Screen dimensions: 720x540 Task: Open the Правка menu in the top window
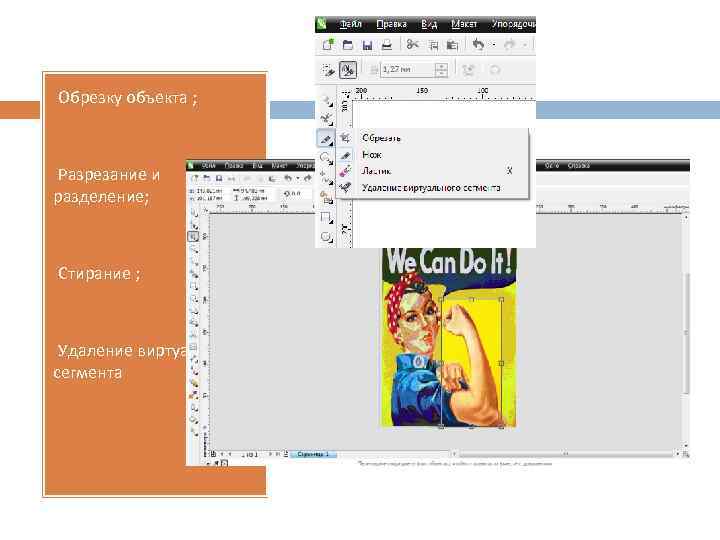click(391, 24)
